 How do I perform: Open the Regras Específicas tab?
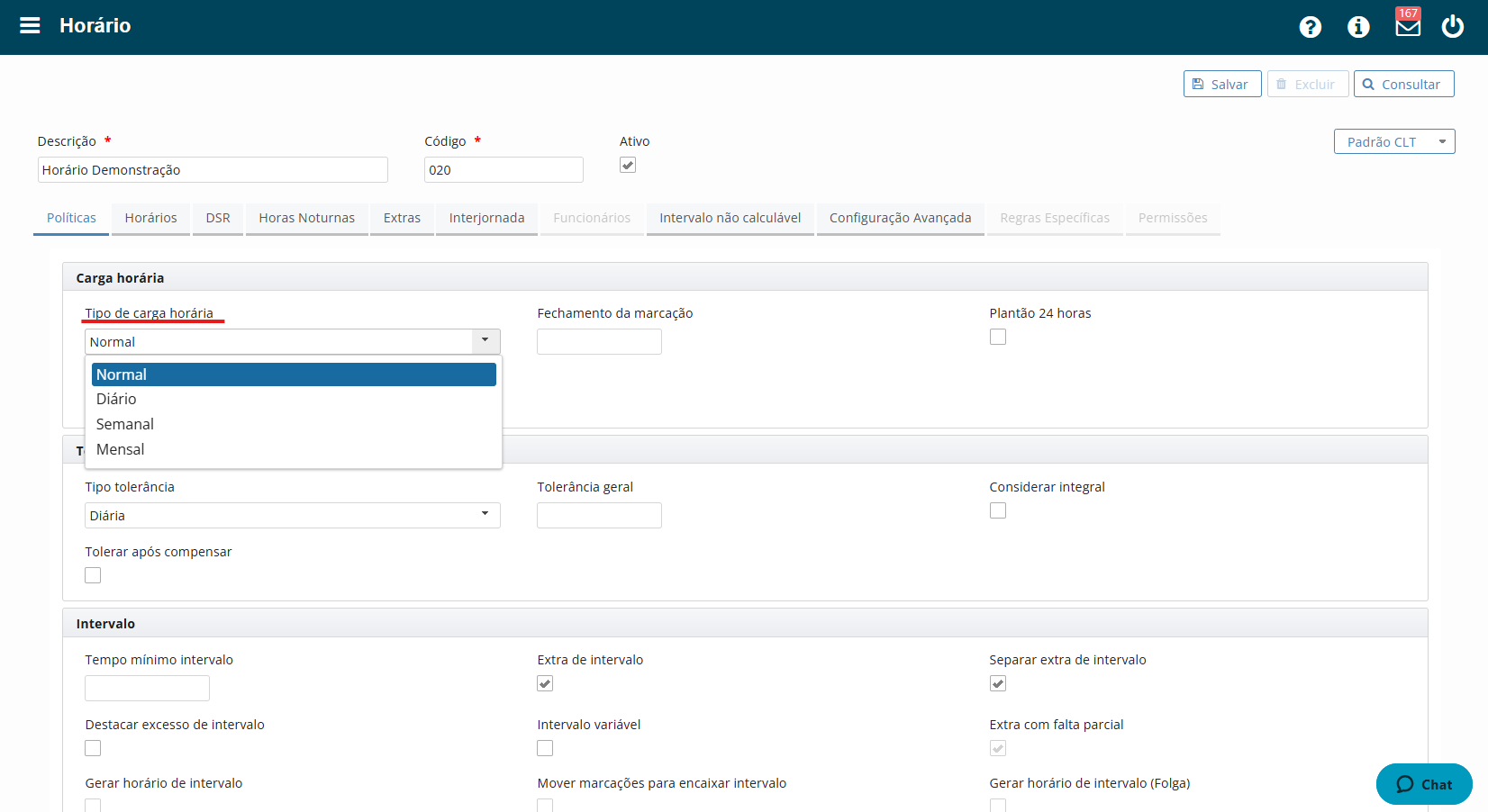pos(1055,218)
